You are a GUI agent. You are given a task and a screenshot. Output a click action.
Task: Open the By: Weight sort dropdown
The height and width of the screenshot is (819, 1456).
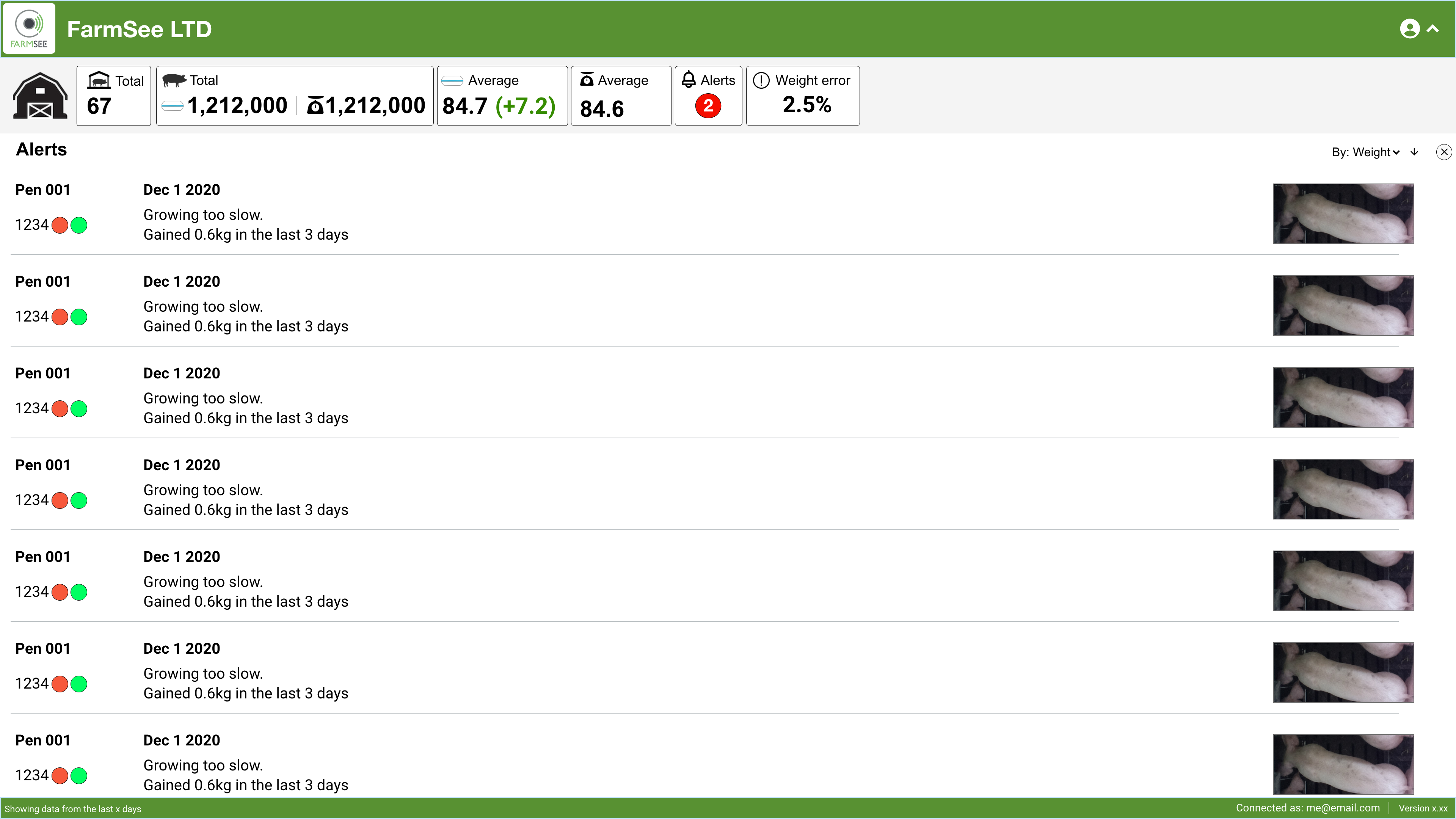[1365, 152]
